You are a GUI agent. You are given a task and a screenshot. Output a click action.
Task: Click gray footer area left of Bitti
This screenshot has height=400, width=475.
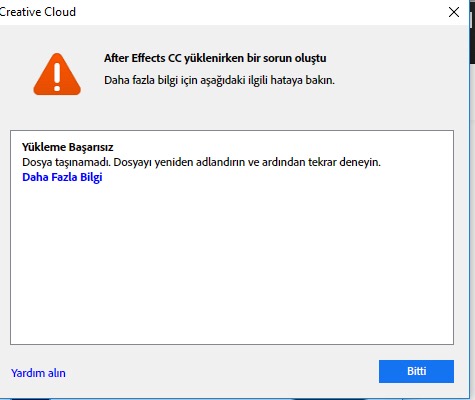(220, 372)
